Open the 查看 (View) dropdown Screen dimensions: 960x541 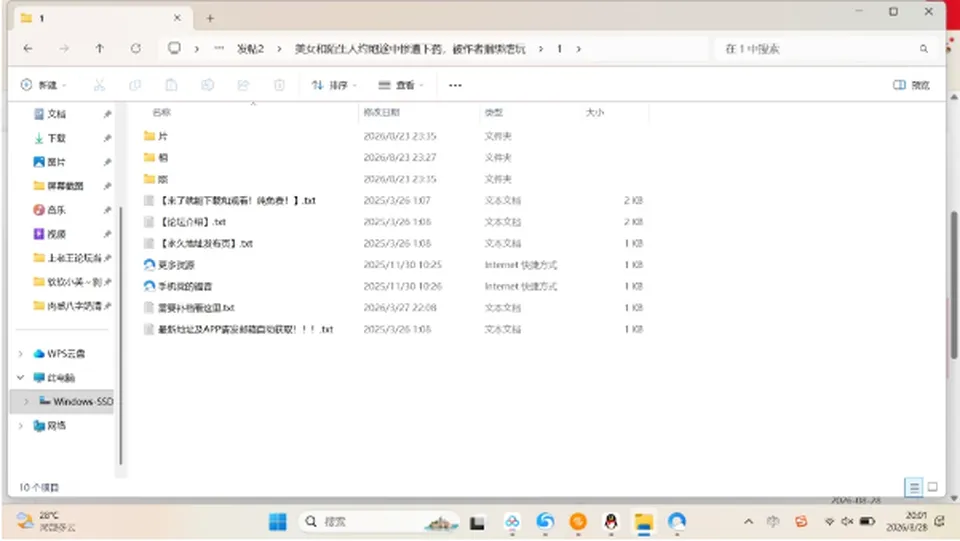point(401,85)
